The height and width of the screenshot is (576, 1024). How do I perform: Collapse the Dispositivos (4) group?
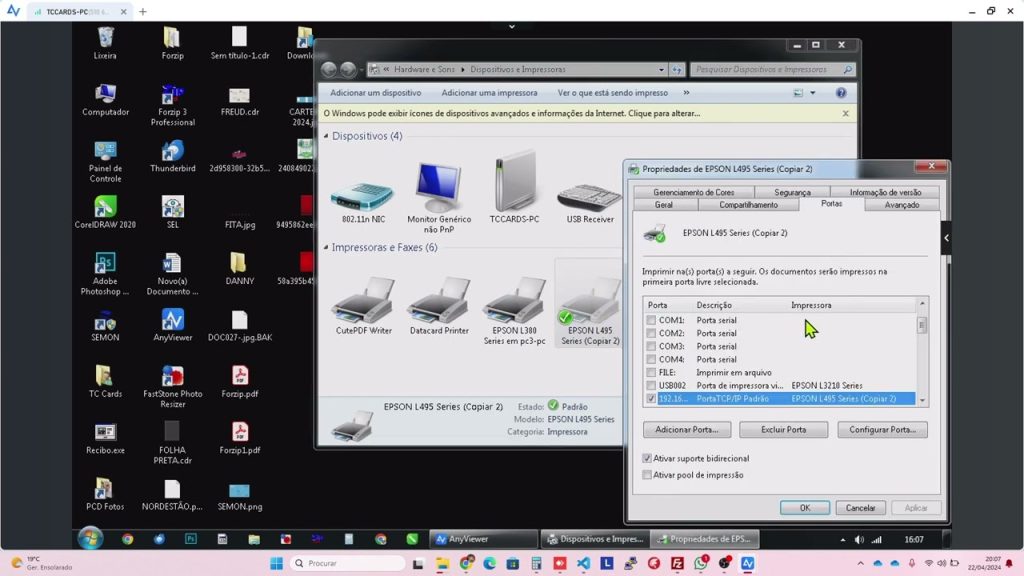[x=326, y=136]
